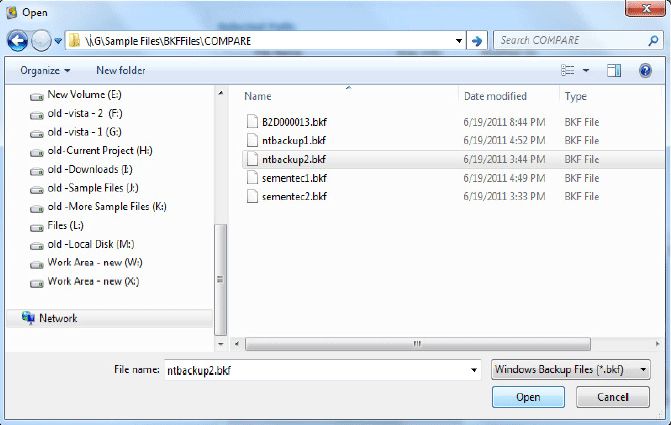Click the file icon of sementec1.bkf
This screenshot has height=425, width=671.
tap(252, 178)
